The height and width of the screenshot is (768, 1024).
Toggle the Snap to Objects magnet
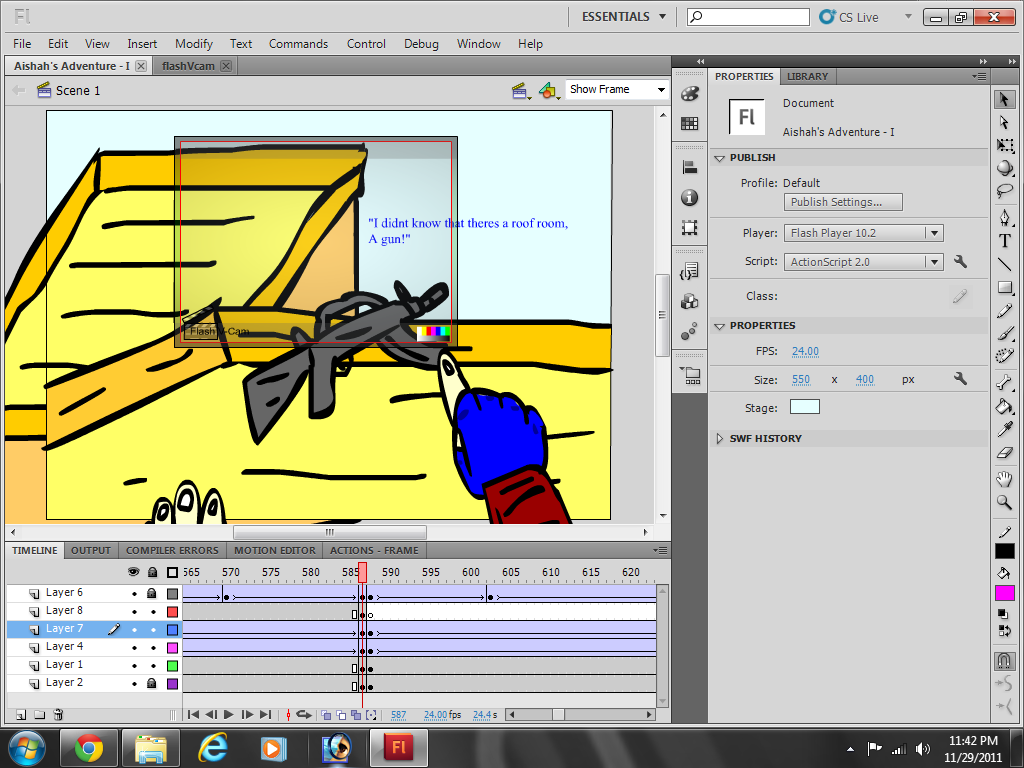pos(1004,661)
